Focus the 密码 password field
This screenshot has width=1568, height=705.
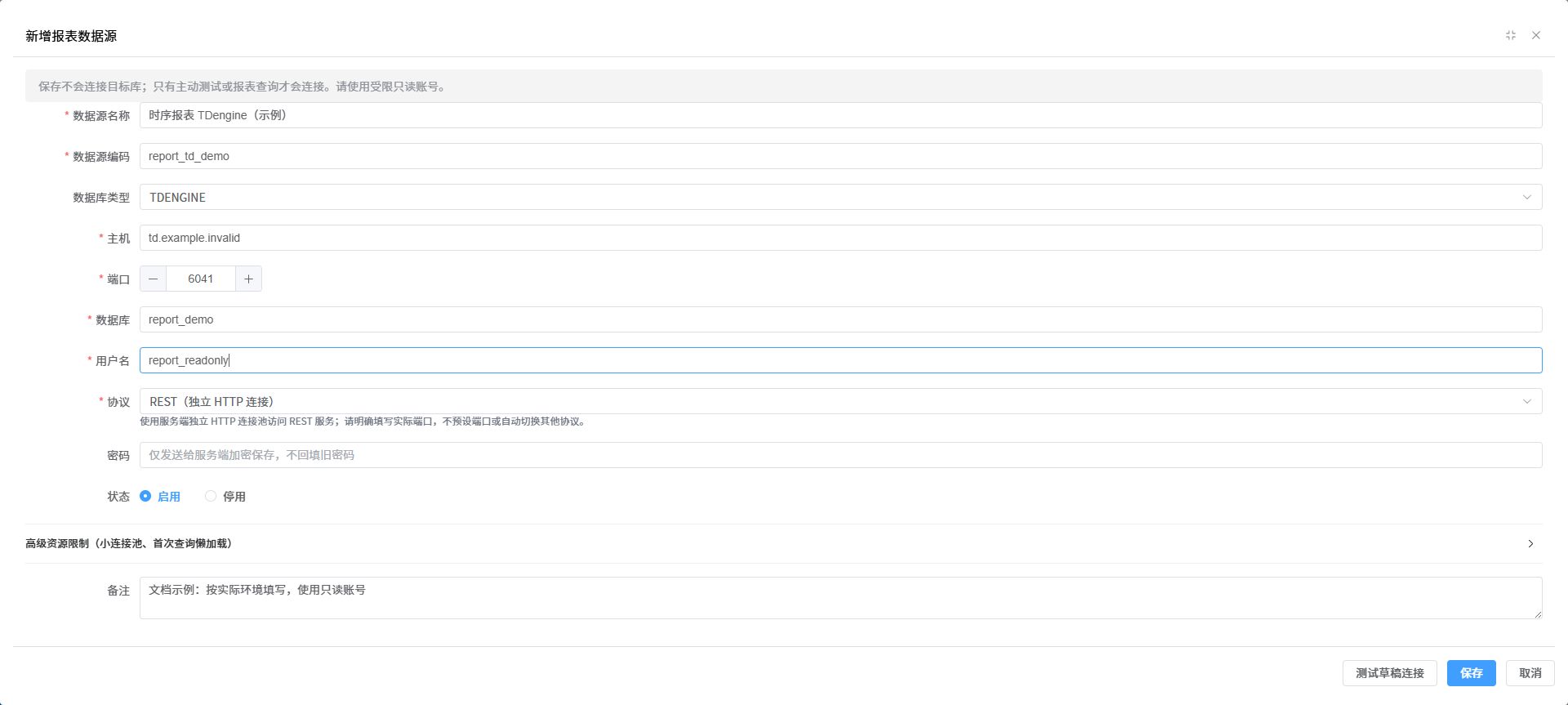pyautogui.click(x=840, y=455)
